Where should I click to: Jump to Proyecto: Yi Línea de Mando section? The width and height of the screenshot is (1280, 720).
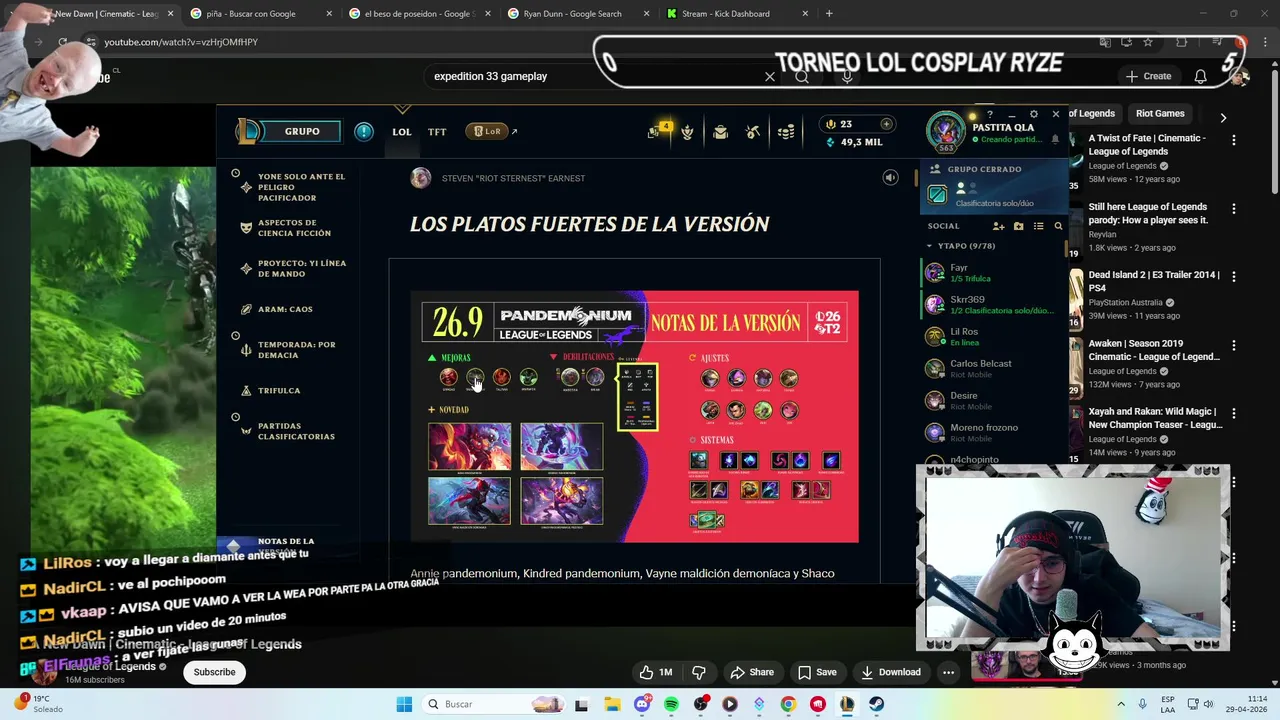tap(301, 269)
